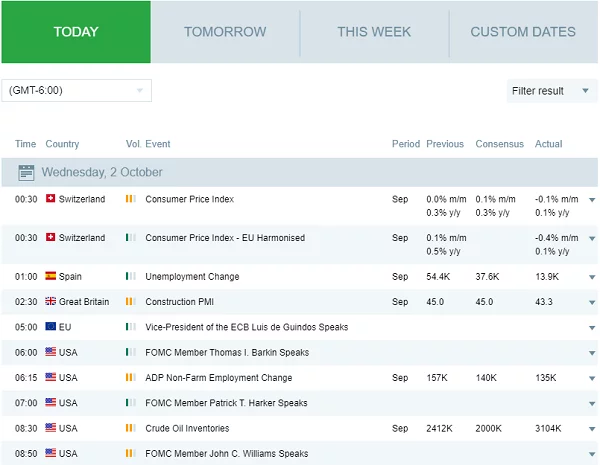Expand the Construction PMI row arrow

tap(592, 302)
